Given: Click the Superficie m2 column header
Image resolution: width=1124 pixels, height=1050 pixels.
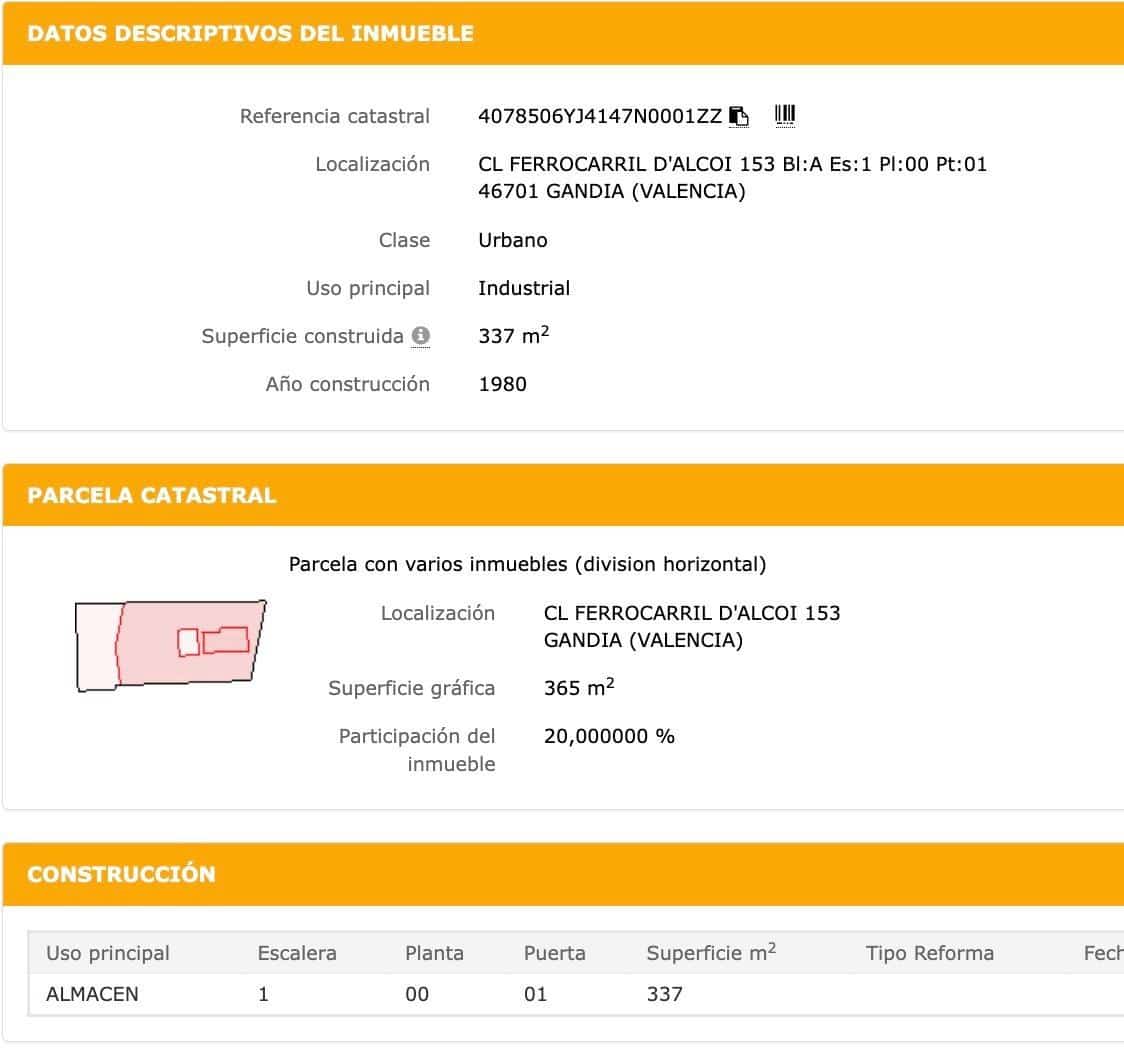Looking at the screenshot, I should (x=710, y=953).
